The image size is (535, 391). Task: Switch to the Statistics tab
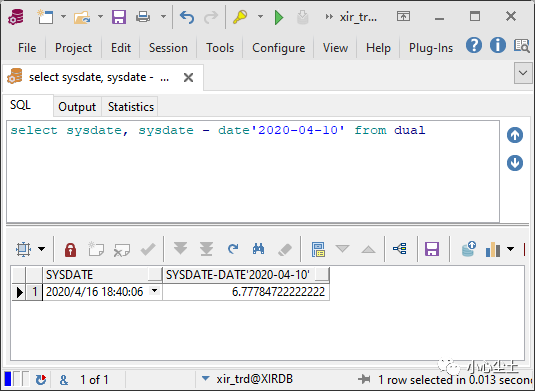131,107
